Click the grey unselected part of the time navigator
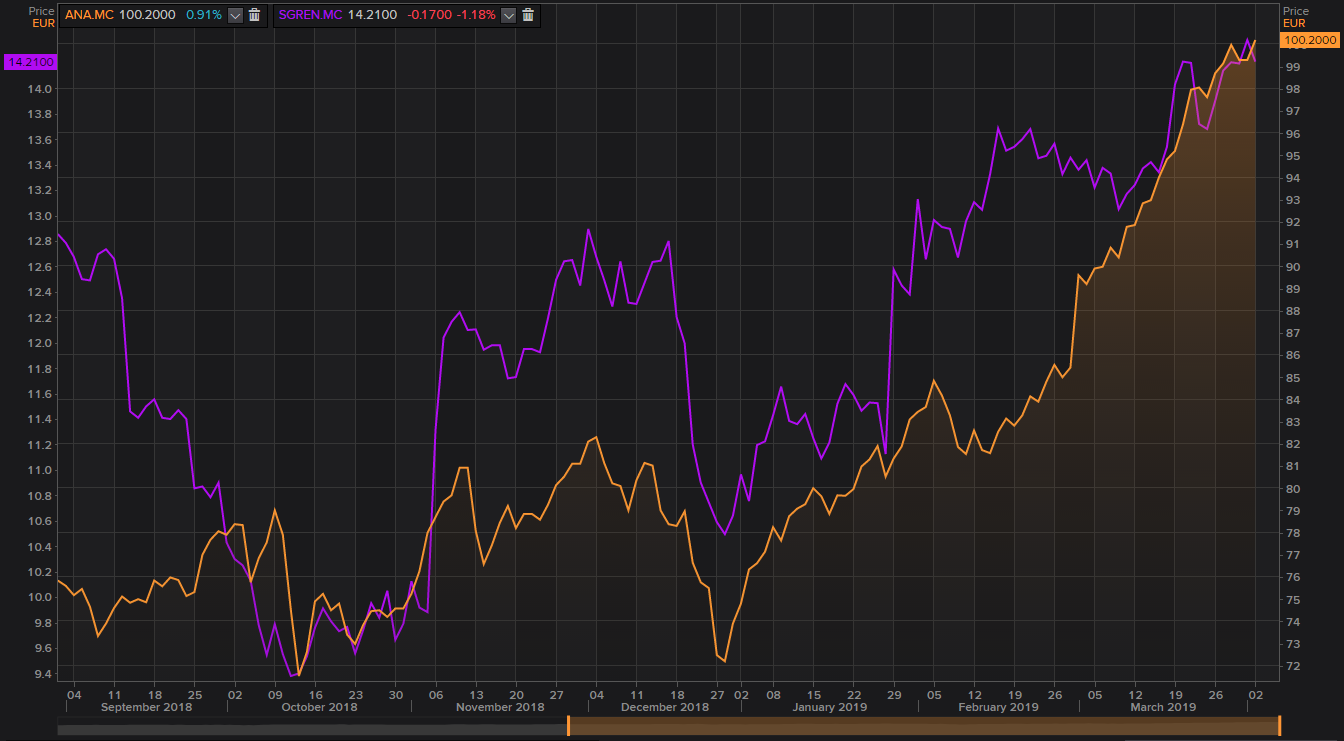 pyautogui.click(x=312, y=725)
